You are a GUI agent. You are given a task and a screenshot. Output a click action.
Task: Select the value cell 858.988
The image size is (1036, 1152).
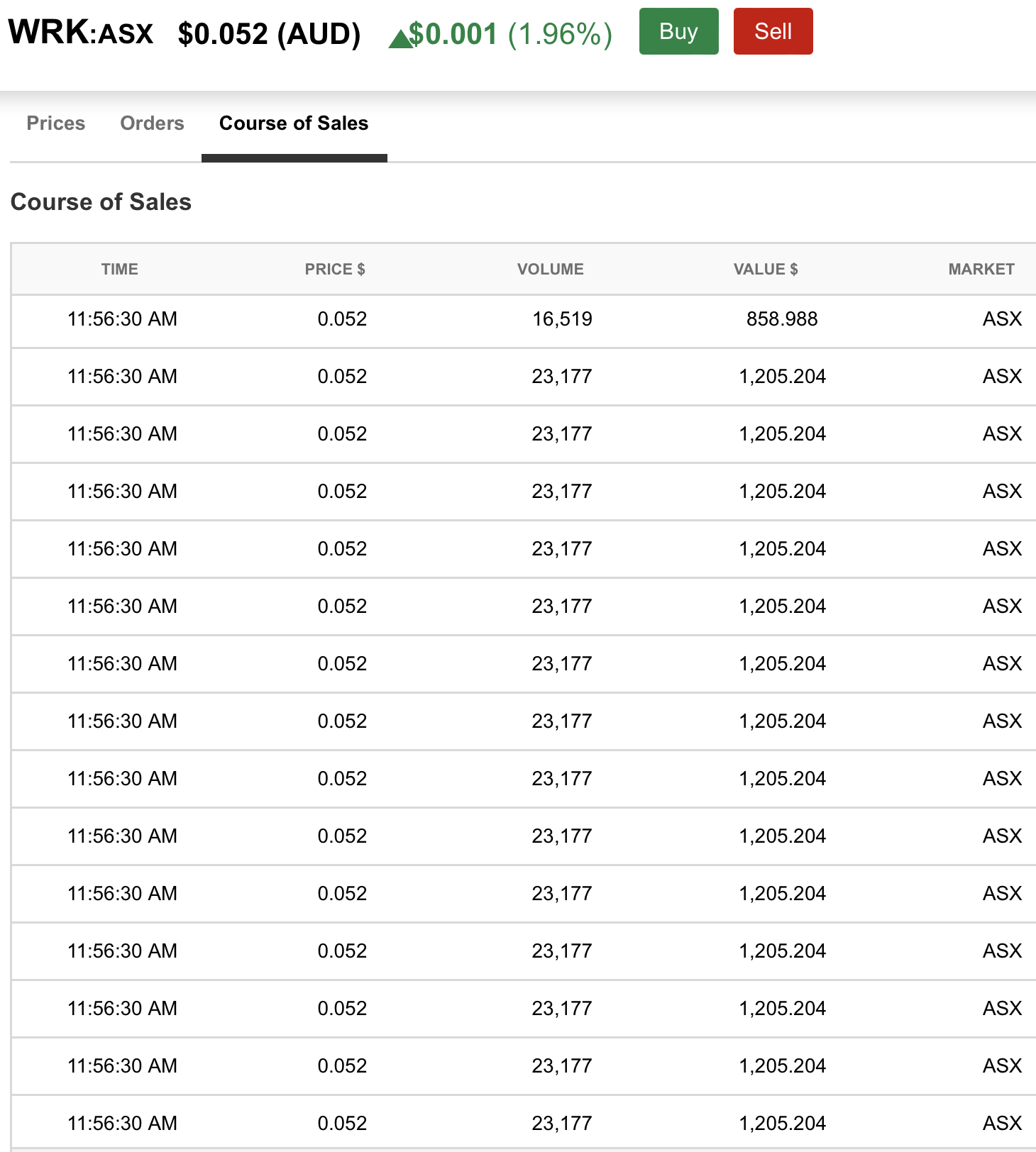(x=782, y=319)
